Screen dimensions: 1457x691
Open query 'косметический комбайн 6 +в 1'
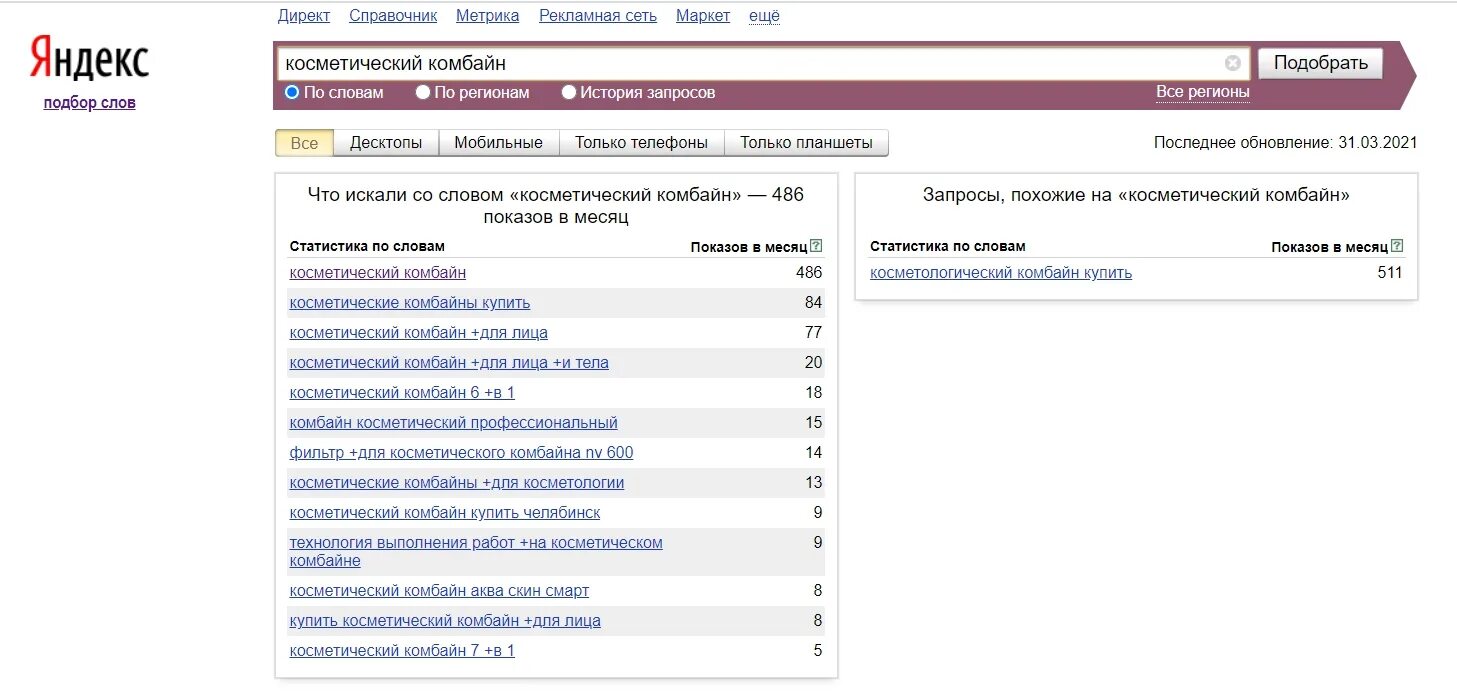pyautogui.click(x=402, y=393)
